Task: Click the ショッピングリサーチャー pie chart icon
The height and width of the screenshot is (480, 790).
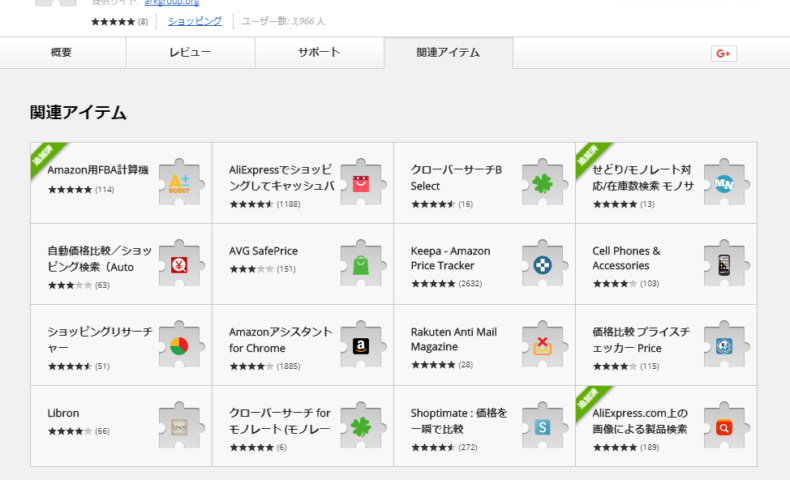Action: 181,345
